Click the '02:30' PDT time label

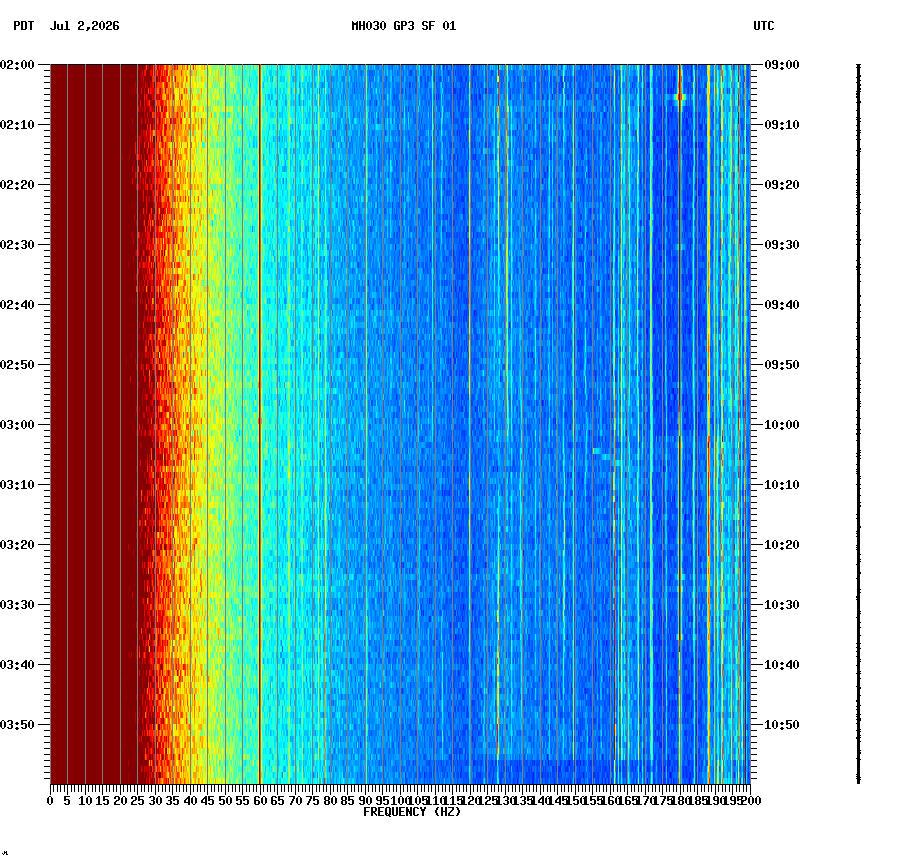(x=17, y=244)
